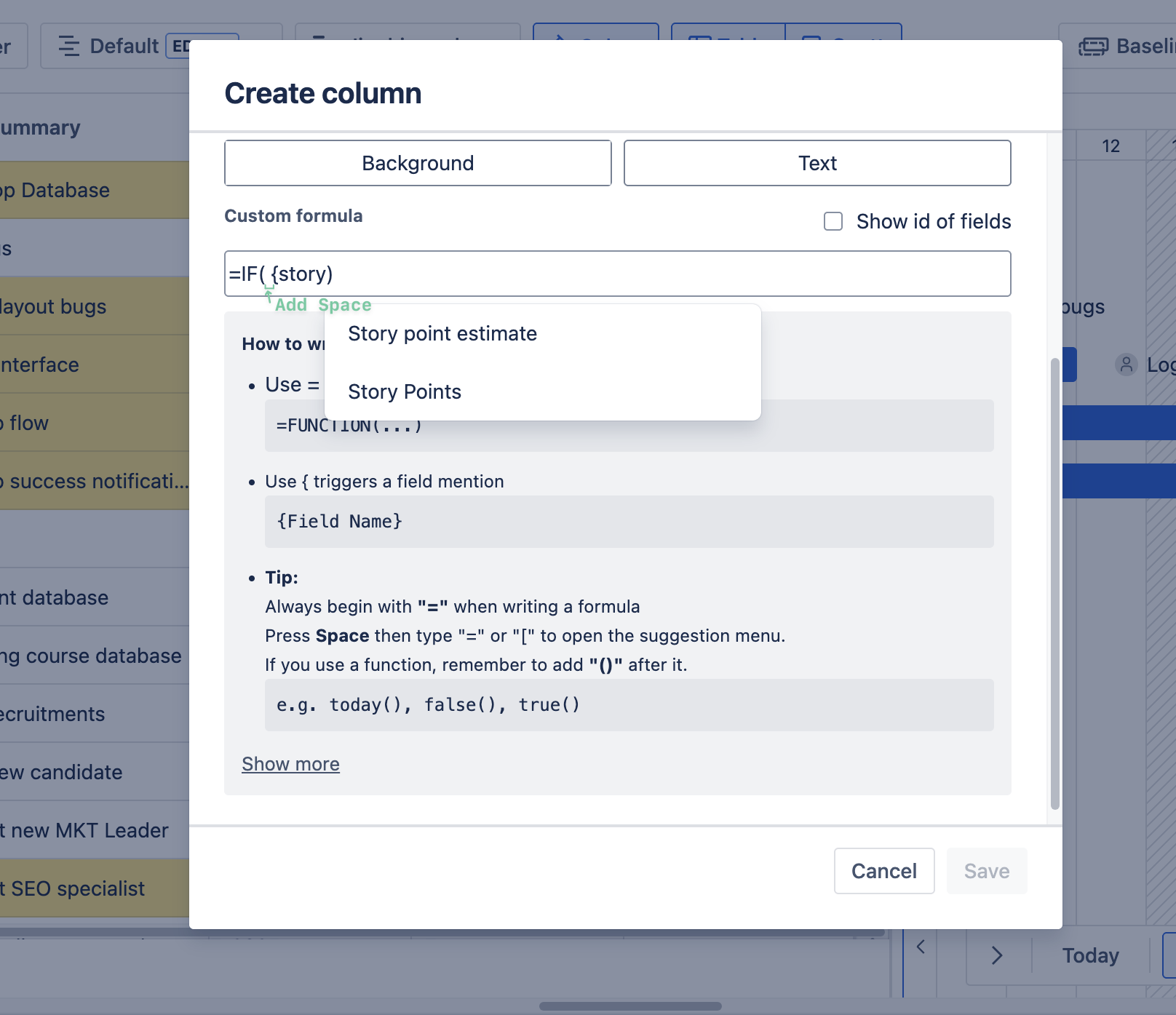1176x1015 pixels.
Task: Jump to Today on the timeline
Action: [1090, 955]
